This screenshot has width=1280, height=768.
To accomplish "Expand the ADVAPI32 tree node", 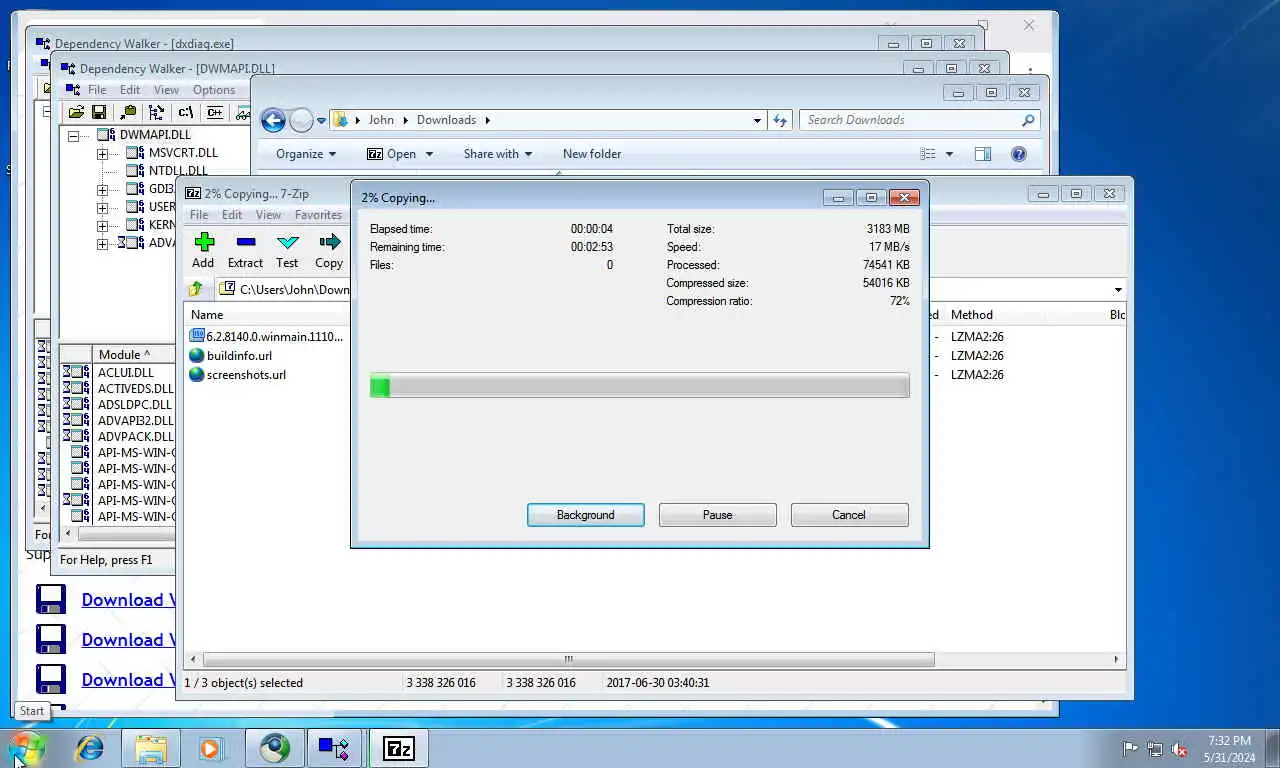I will click(102, 244).
